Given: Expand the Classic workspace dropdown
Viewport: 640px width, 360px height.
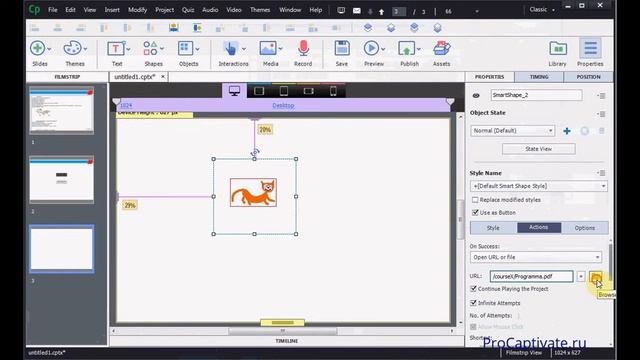Looking at the screenshot, I should pos(553,10).
